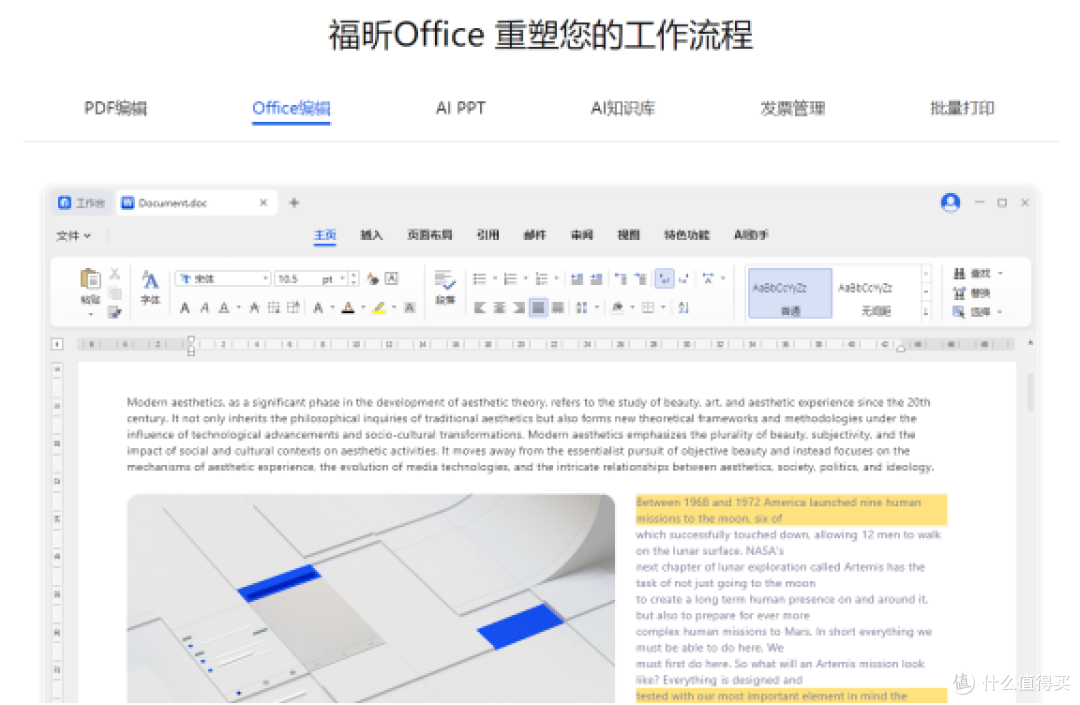
Task: Open the AI知识库 feature tab
Action: (623, 108)
